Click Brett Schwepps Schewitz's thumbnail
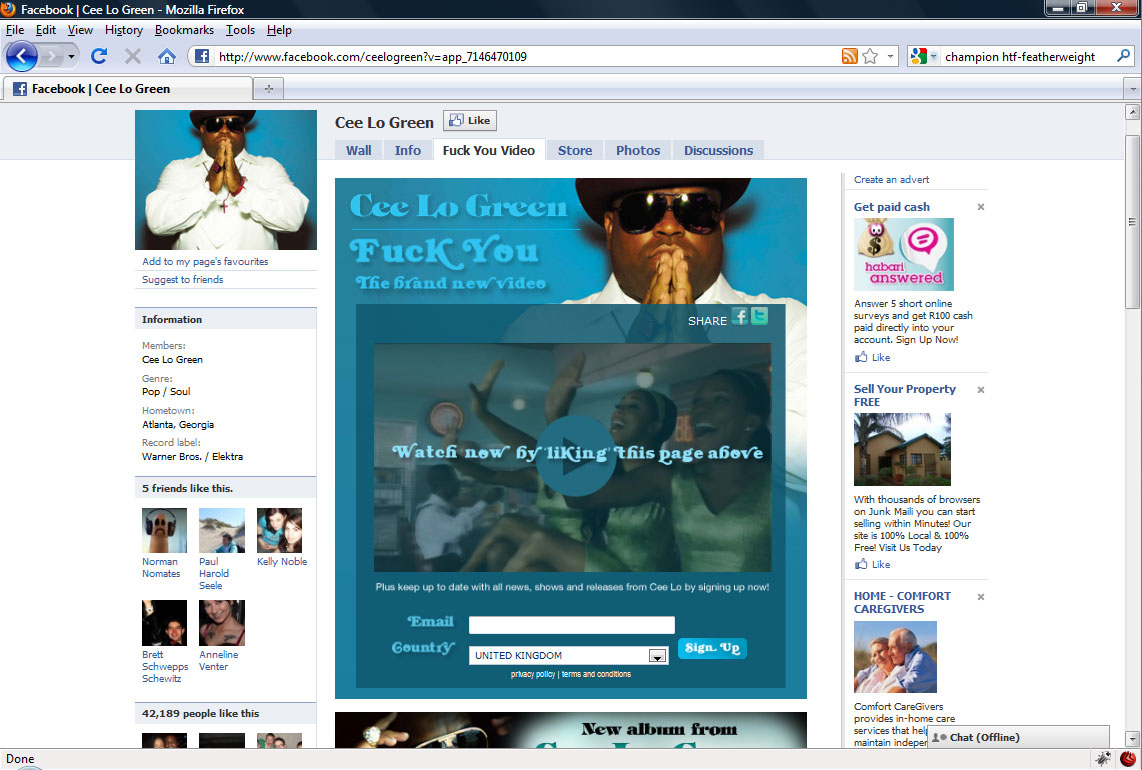1142x770 pixels. 165,623
